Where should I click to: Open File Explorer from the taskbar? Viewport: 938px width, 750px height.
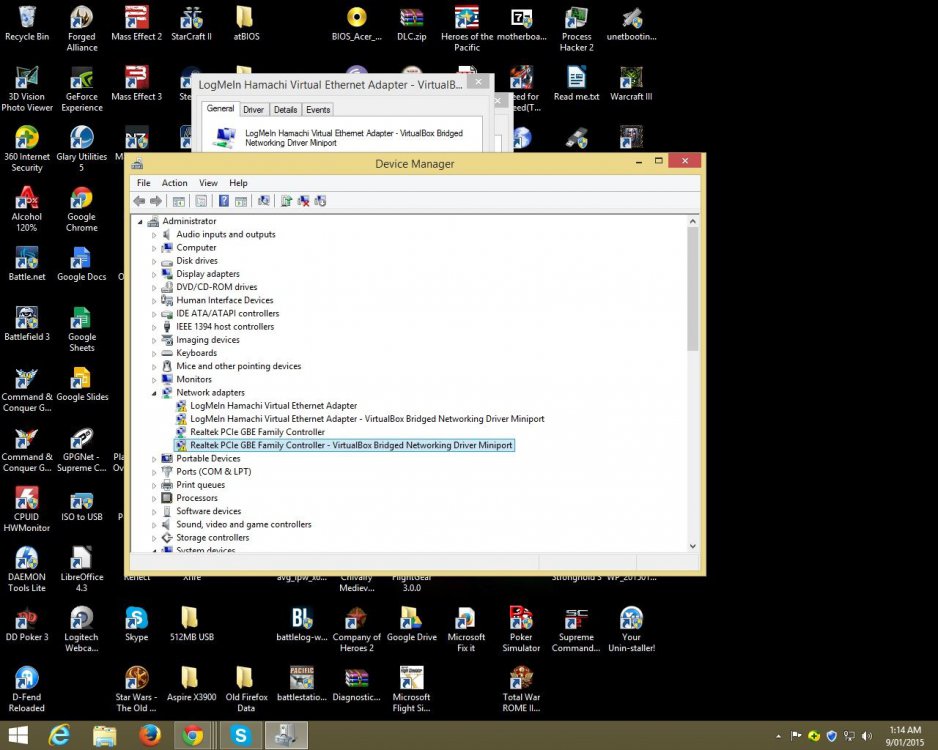104,735
